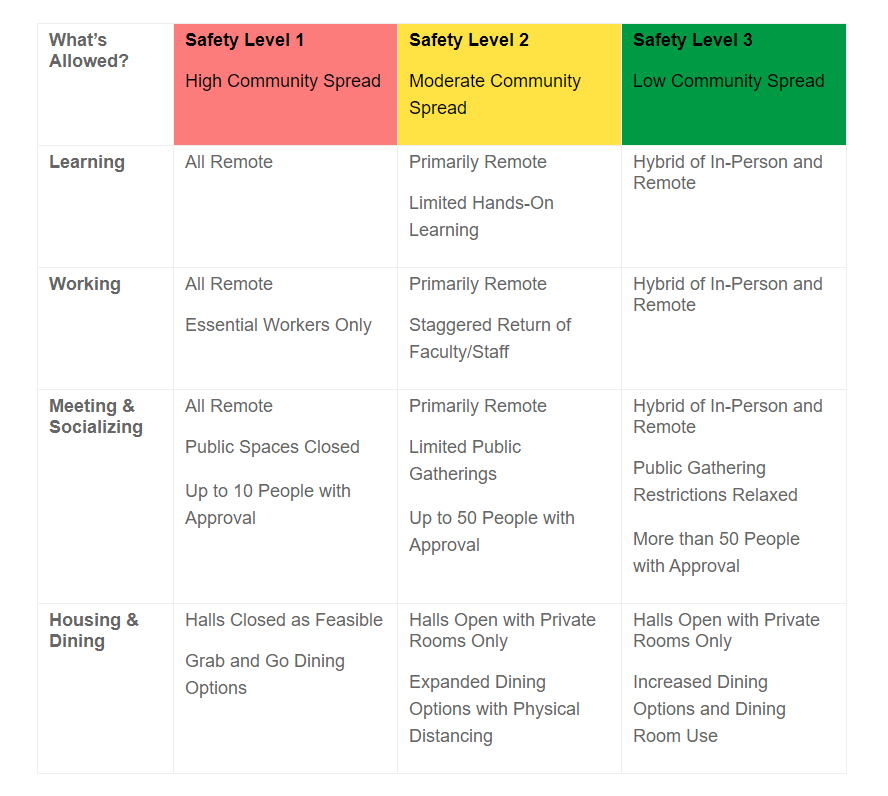Click "Grab and Go Dining Options" text

point(265,674)
